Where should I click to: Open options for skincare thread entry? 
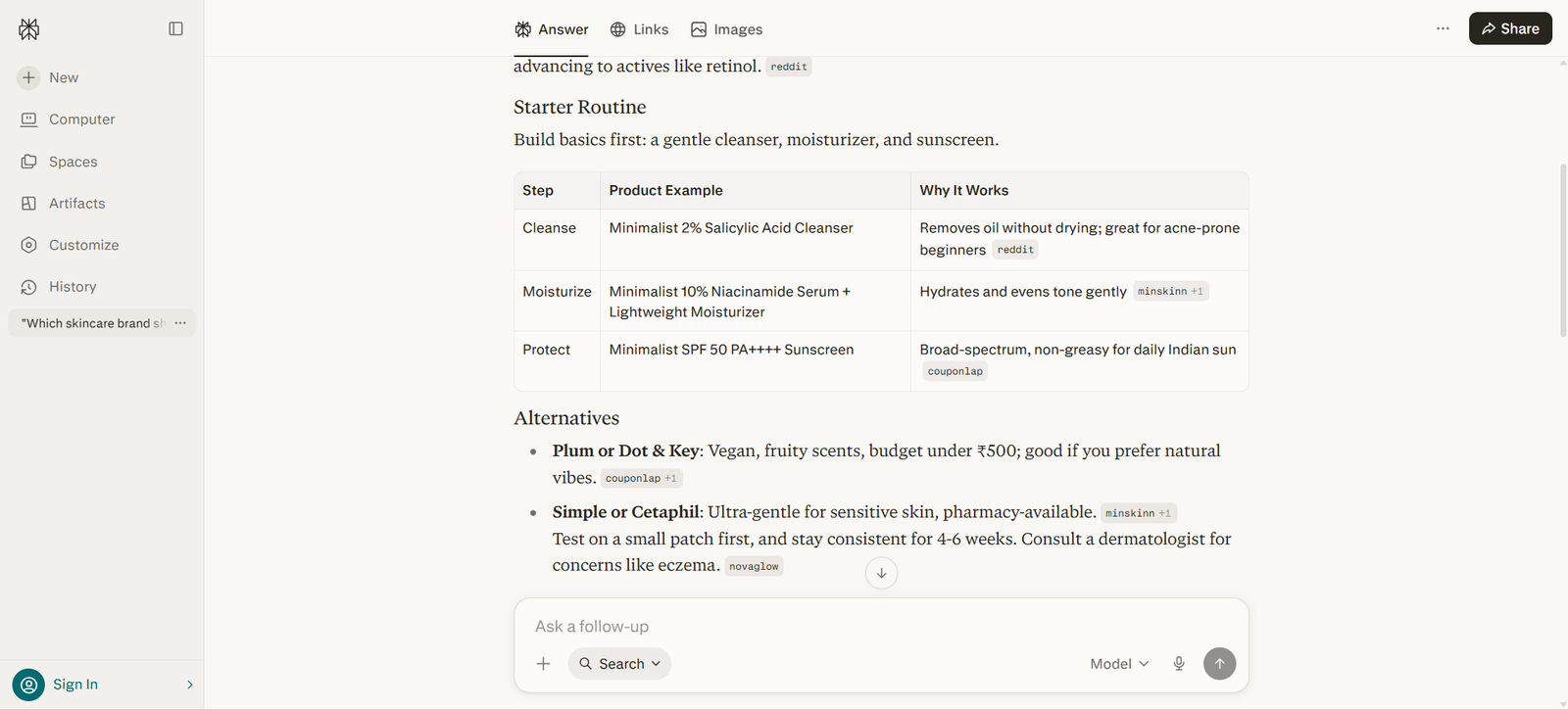(180, 323)
